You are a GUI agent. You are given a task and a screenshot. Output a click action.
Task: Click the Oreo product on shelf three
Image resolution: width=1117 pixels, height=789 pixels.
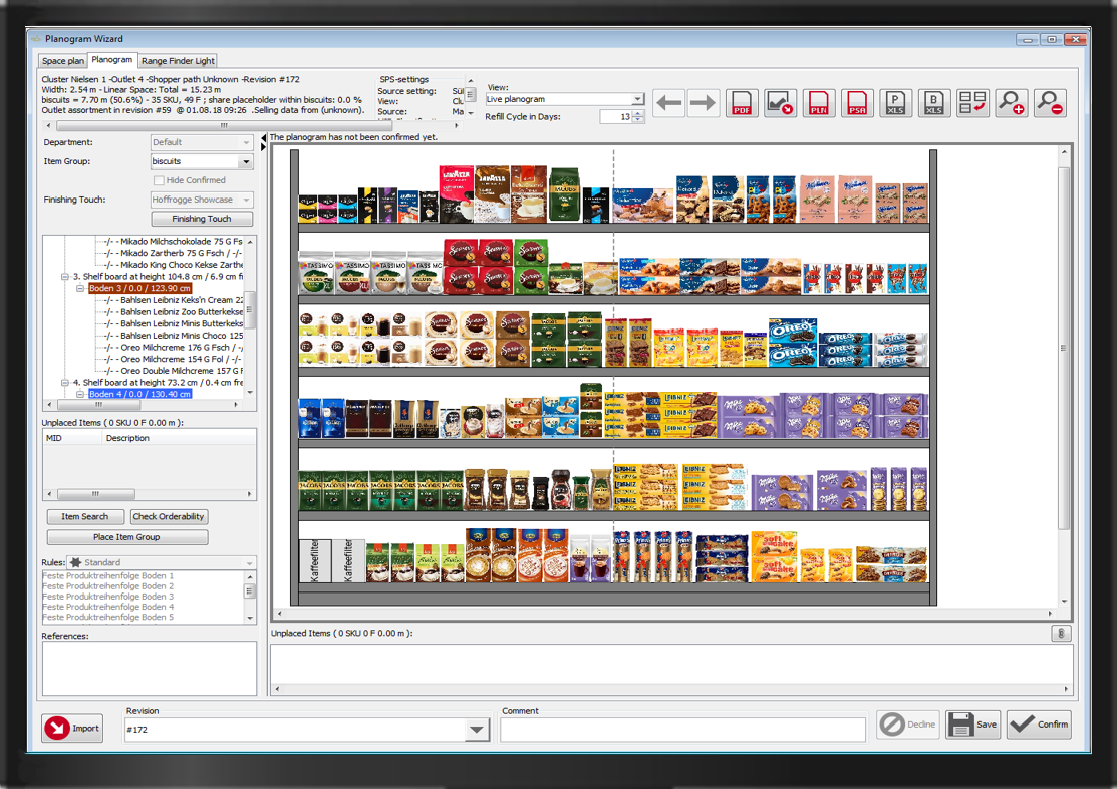point(793,343)
